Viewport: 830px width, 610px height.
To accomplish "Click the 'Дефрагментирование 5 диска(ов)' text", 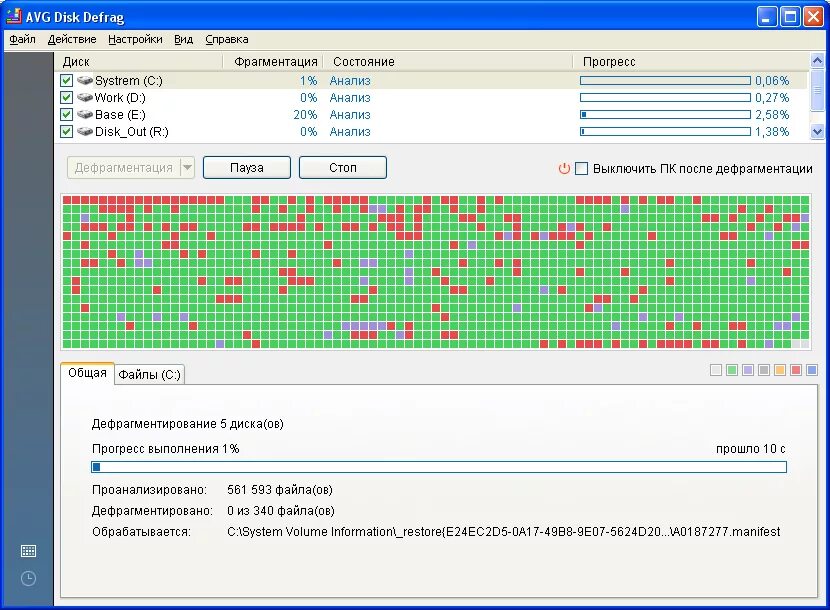I will (x=187, y=424).
